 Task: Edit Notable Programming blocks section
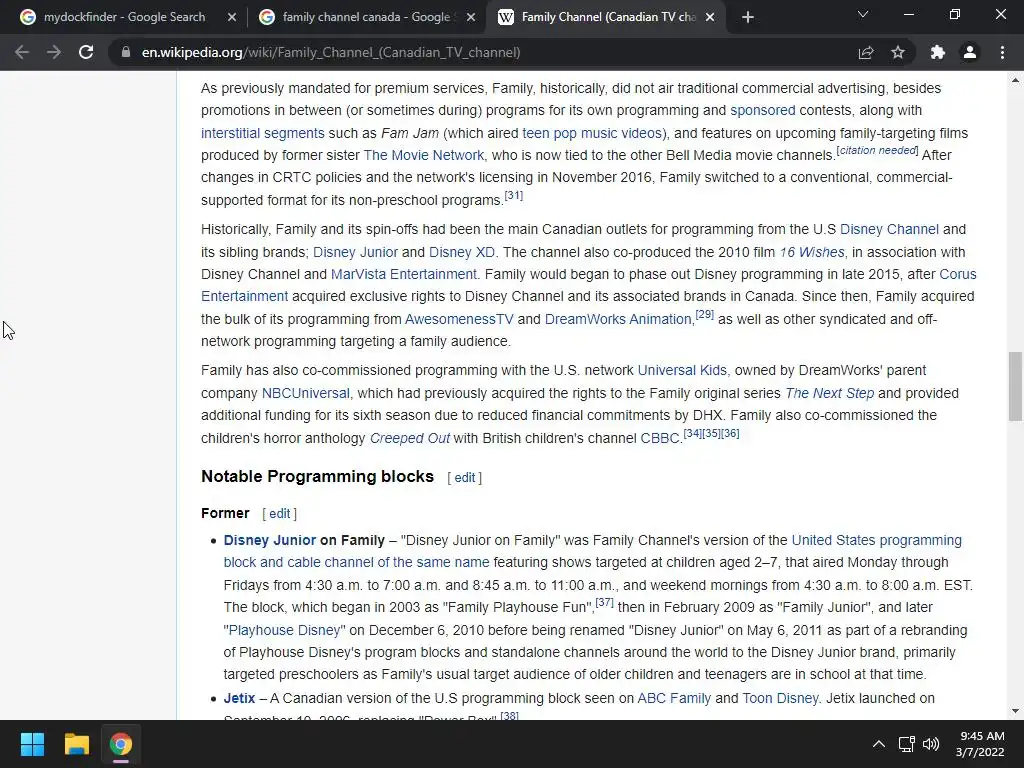(465, 478)
